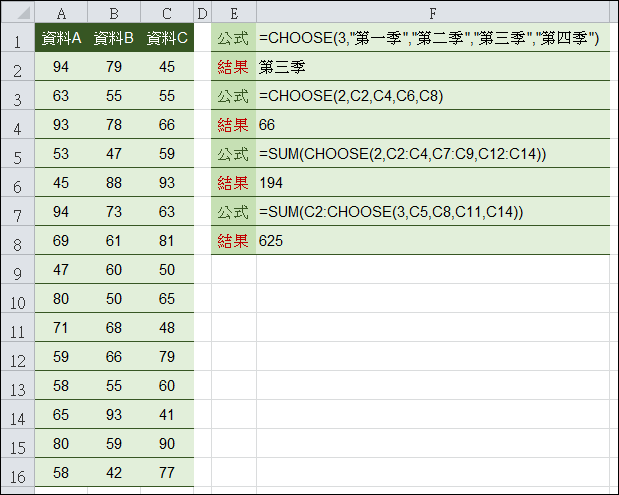Click cell B4 with value 78
The width and height of the screenshot is (619, 495).
[114, 124]
